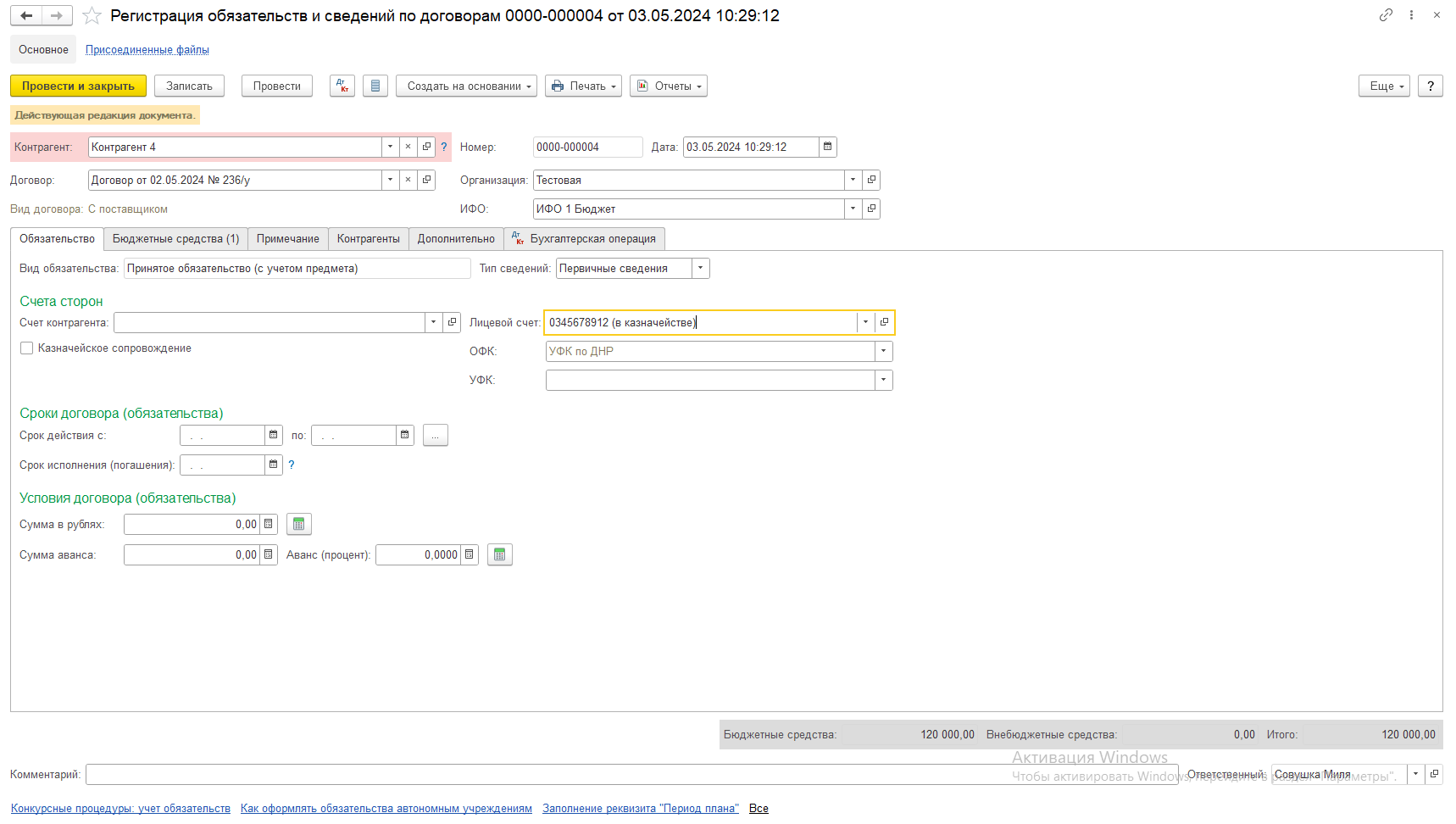Enable Казначейское сопровождение checkbox

coord(27,348)
